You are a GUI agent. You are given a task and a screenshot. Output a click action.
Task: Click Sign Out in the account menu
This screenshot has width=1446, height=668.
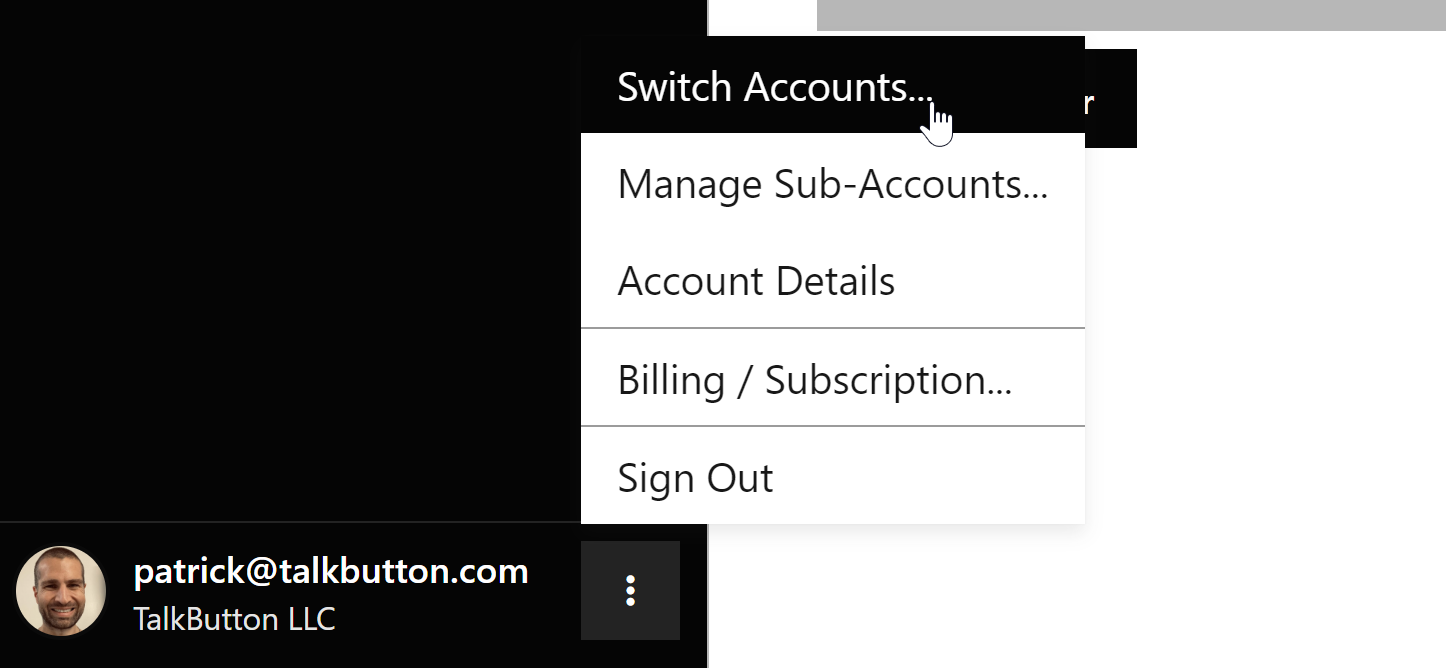[x=695, y=478]
